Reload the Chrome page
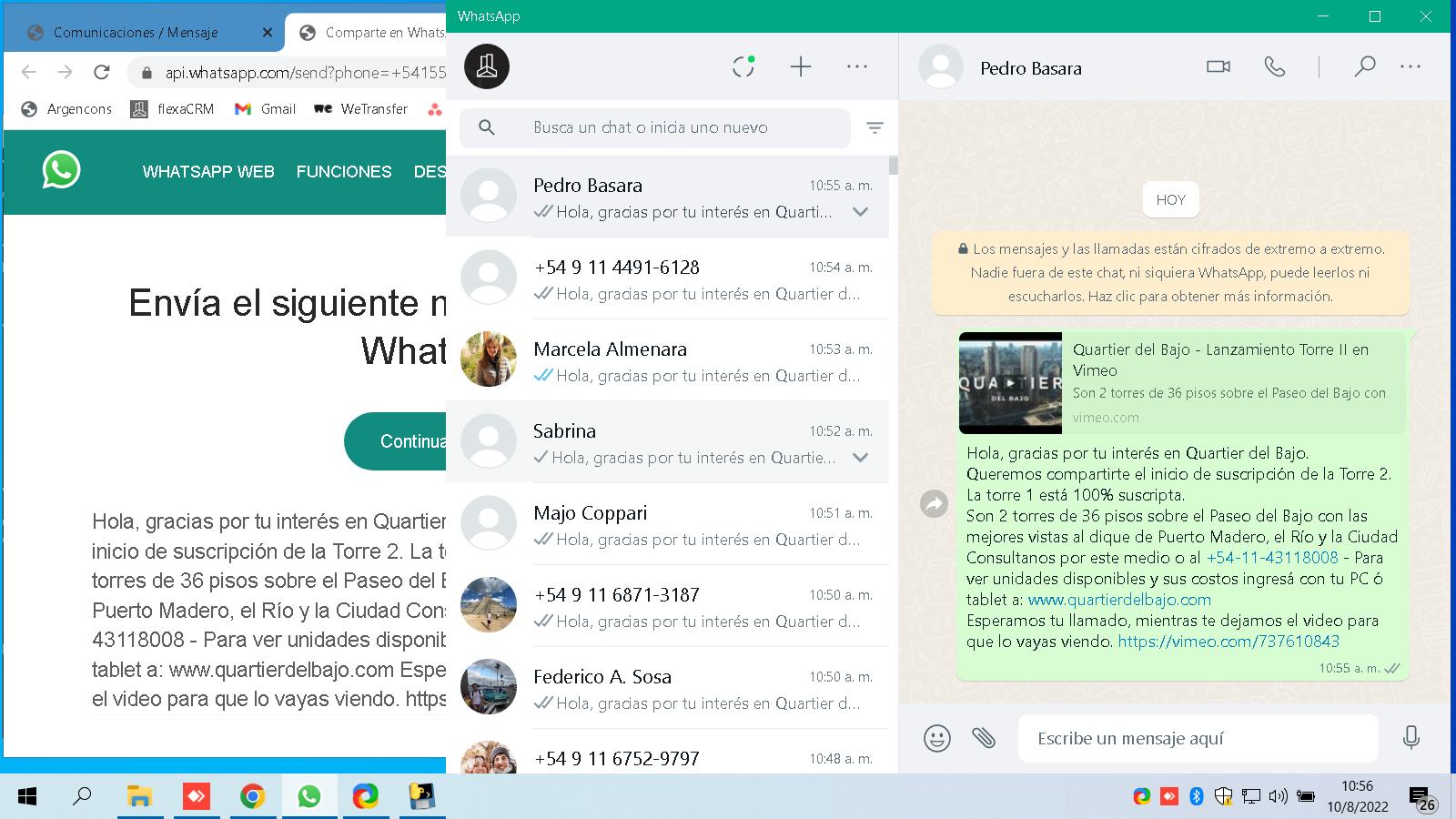Screen dimensions: 1456x819 point(102,72)
